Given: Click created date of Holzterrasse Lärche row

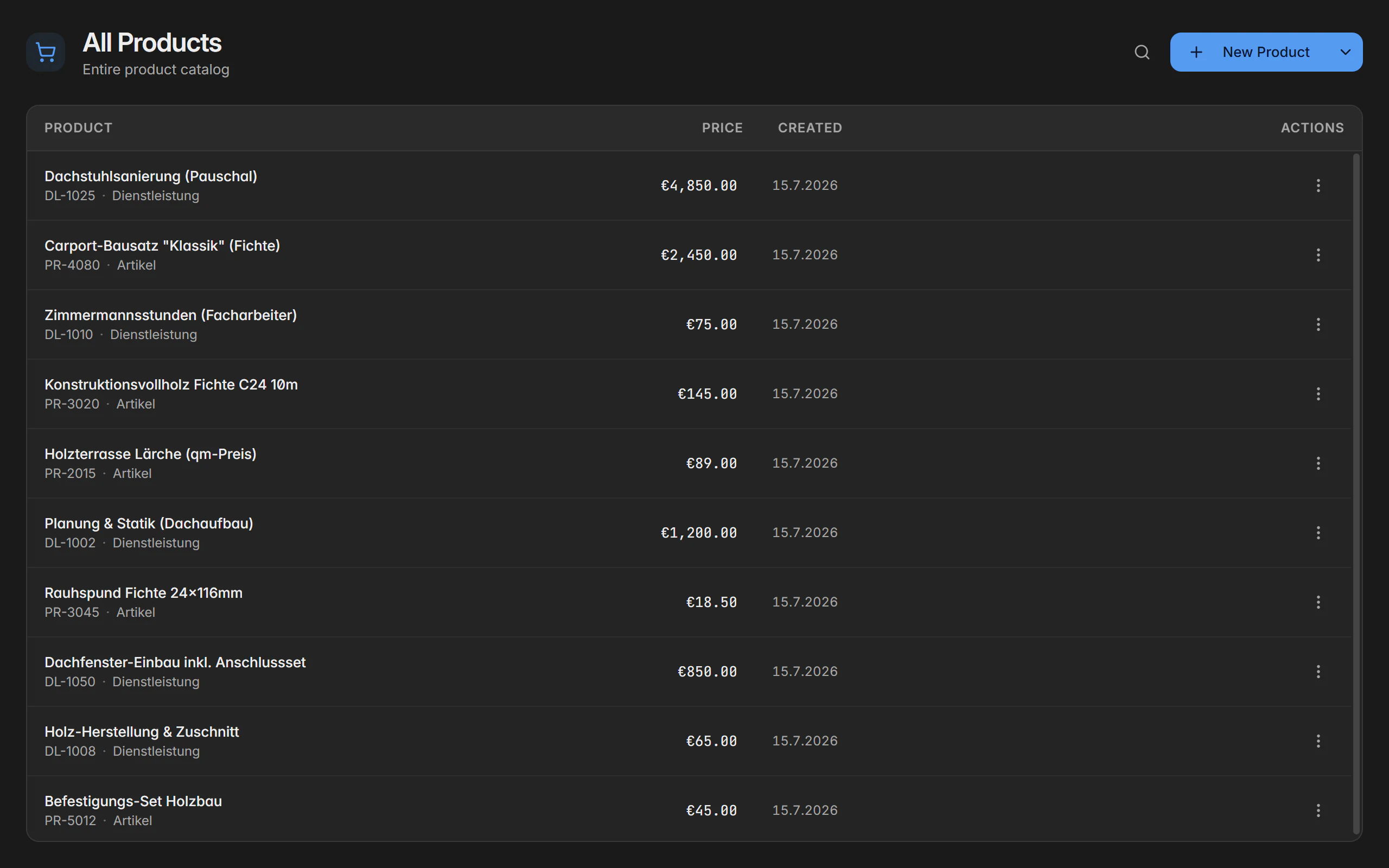Looking at the screenshot, I should coord(805,463).
